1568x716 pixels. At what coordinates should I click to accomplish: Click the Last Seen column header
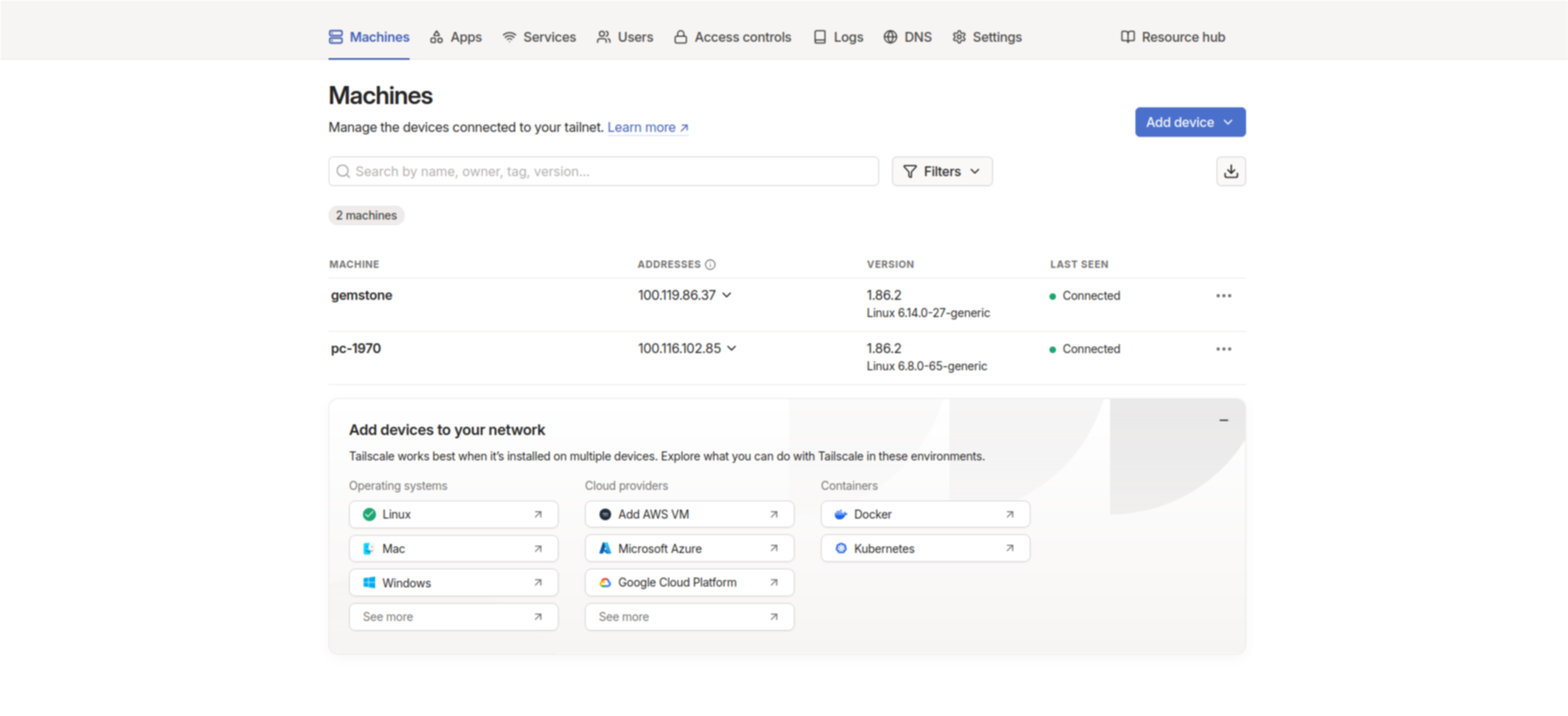coord(1079,265)
